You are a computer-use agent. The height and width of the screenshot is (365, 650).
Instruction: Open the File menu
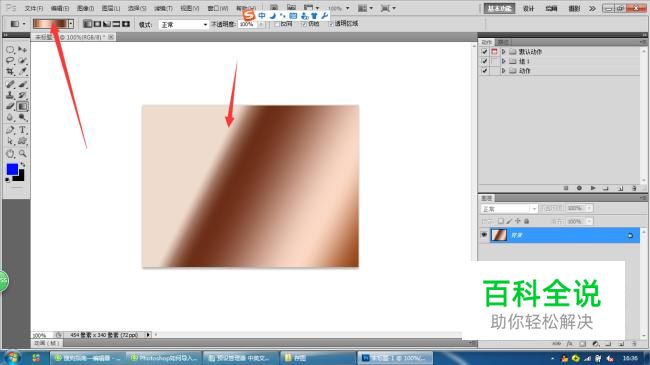pyautogui.click(x=34, y=8)
